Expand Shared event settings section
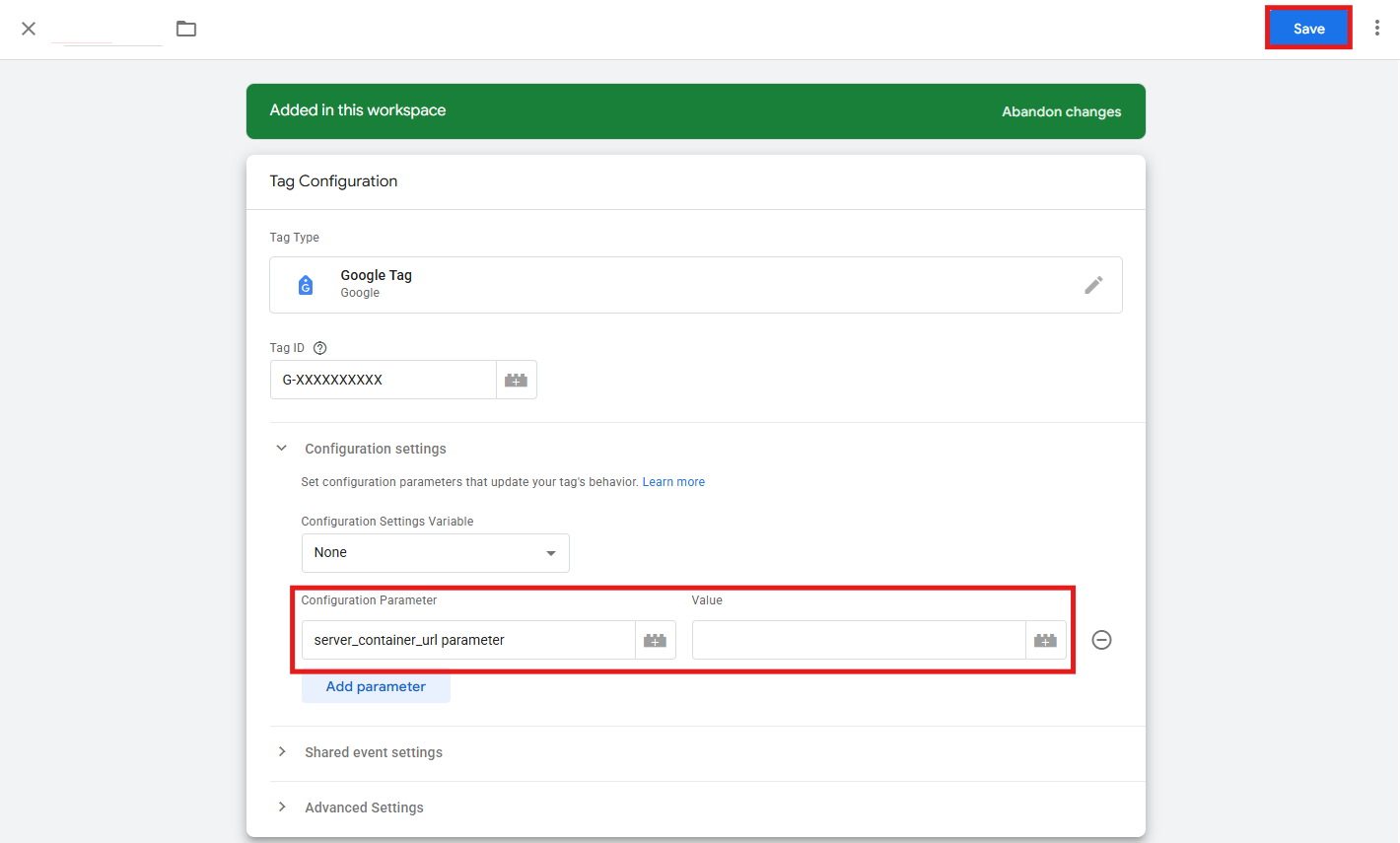This screenshot has height=843, width=1400. tap(282, 752)
